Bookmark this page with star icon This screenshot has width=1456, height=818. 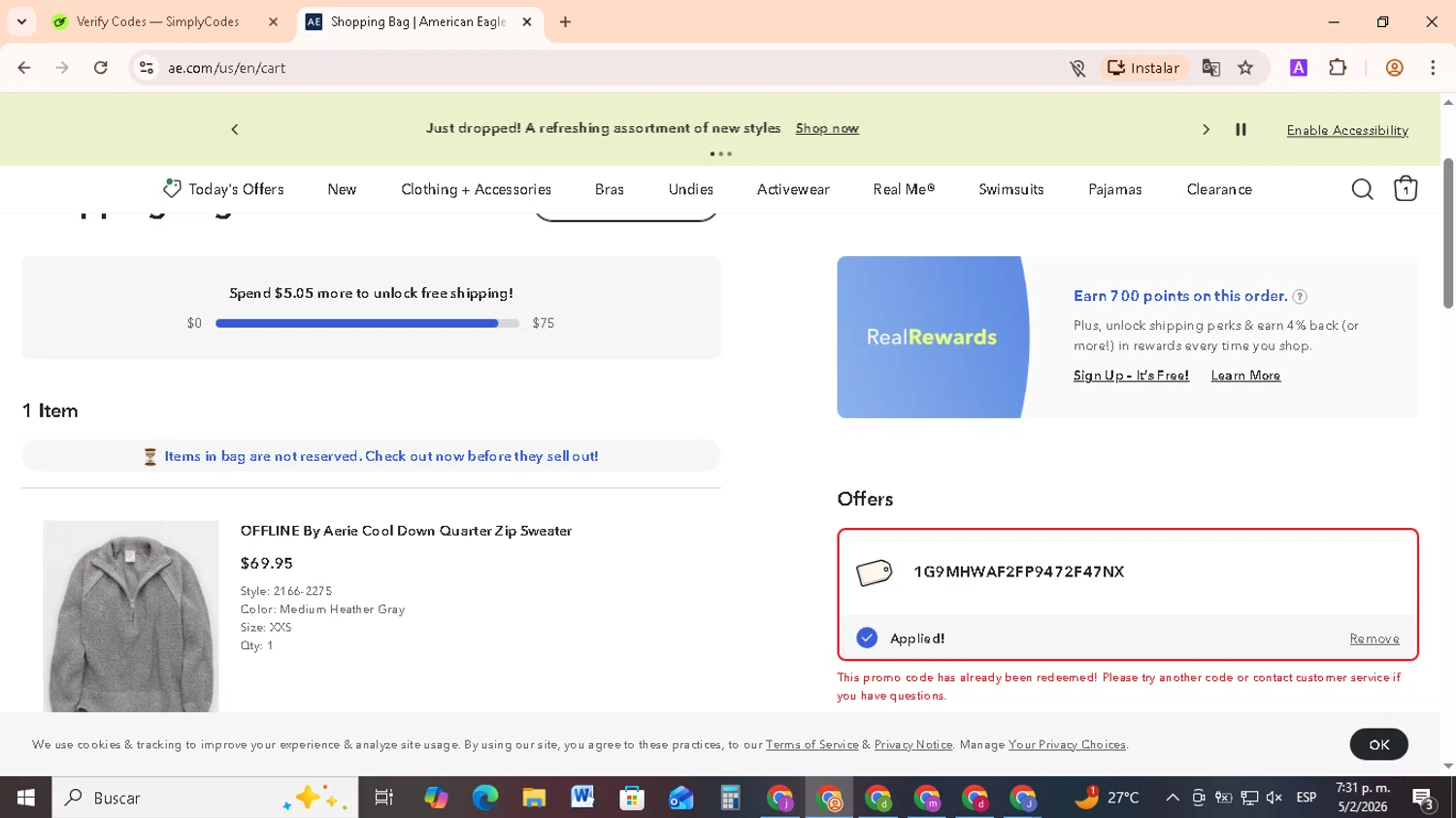coord(1245,68)
